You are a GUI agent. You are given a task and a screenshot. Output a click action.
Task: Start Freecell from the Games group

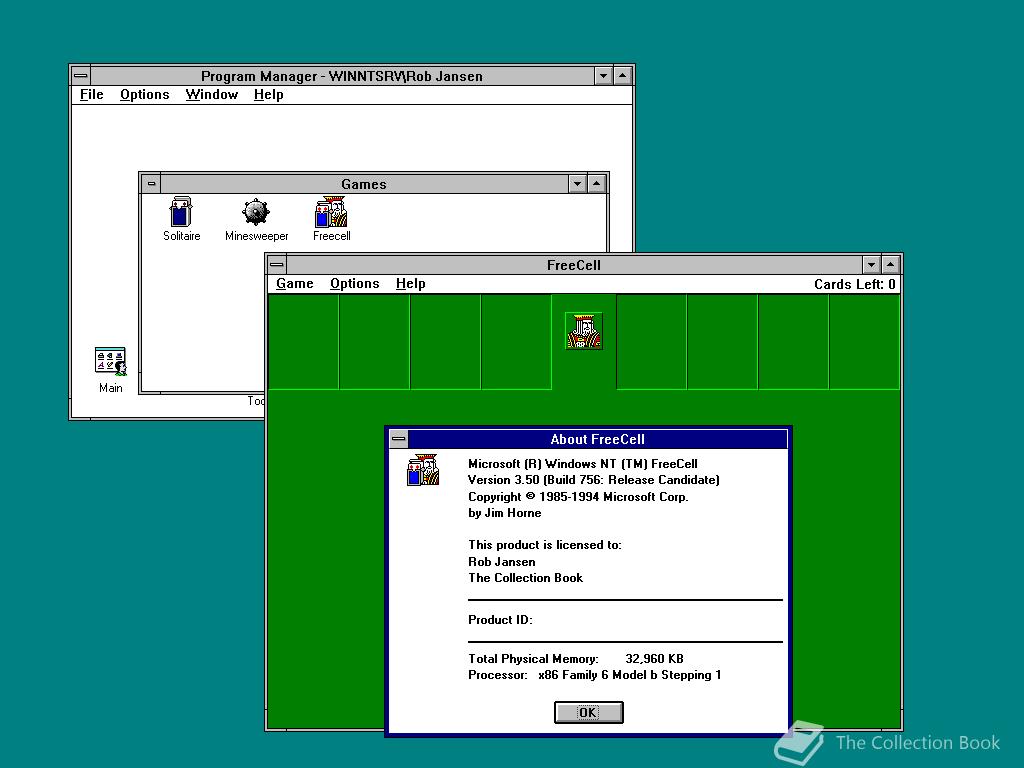(x=330, y=212)
